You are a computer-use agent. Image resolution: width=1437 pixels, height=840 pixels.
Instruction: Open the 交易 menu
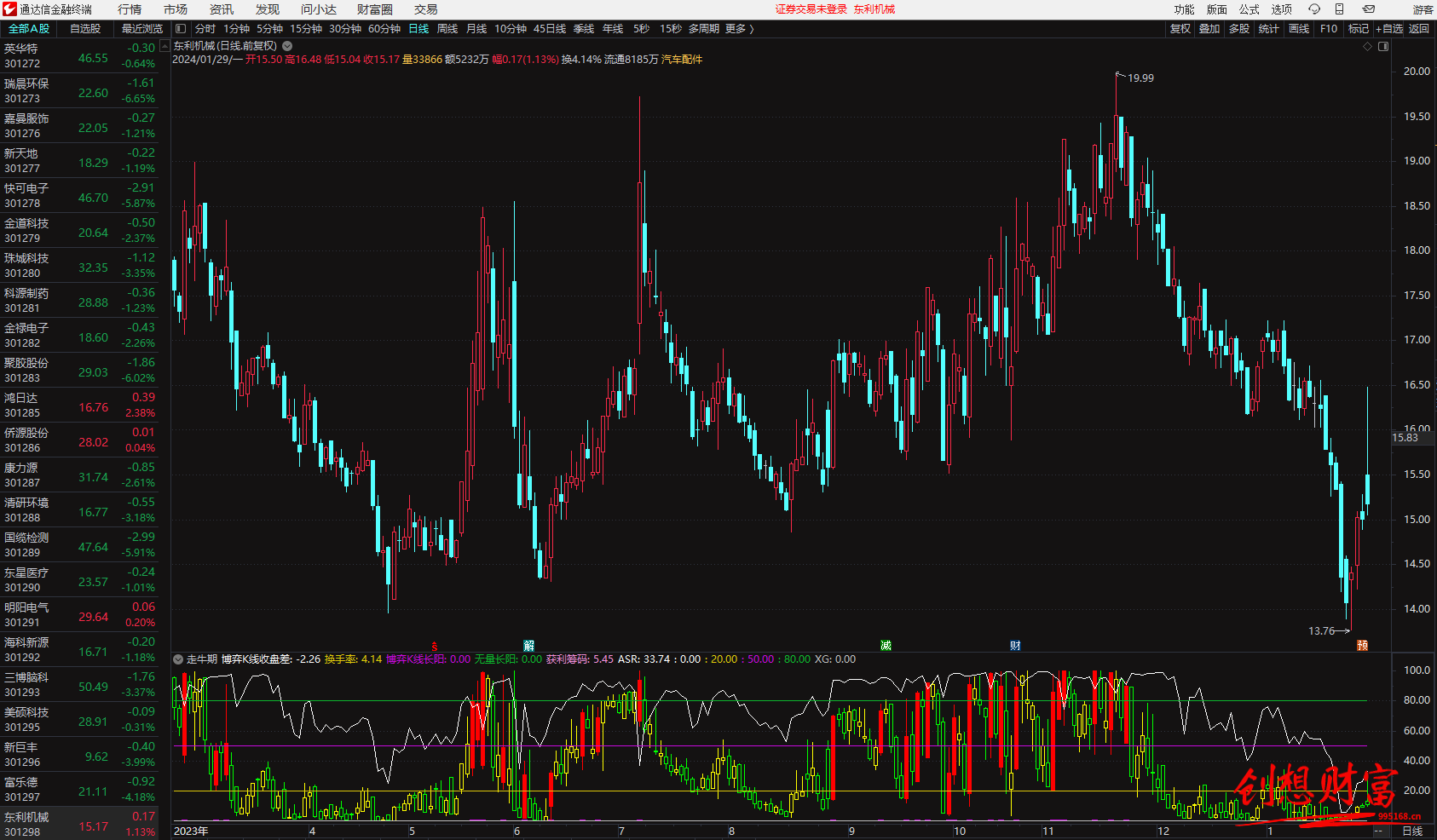click(x=426, y=9)
